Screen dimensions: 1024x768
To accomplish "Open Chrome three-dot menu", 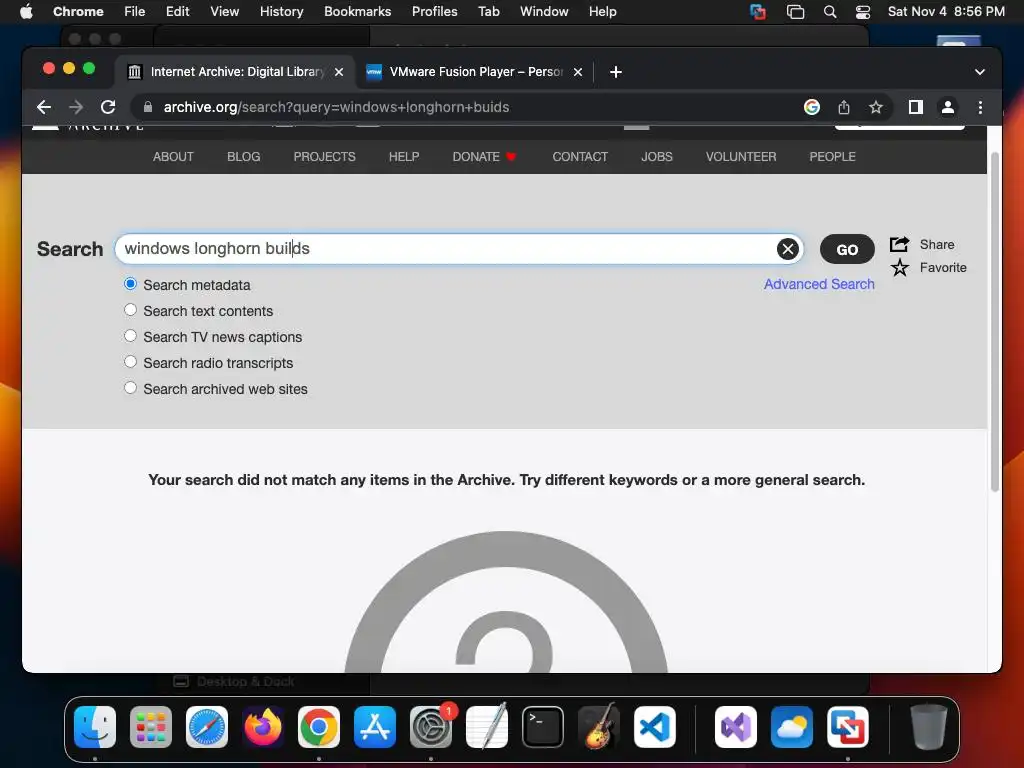I will click(980, 107).
